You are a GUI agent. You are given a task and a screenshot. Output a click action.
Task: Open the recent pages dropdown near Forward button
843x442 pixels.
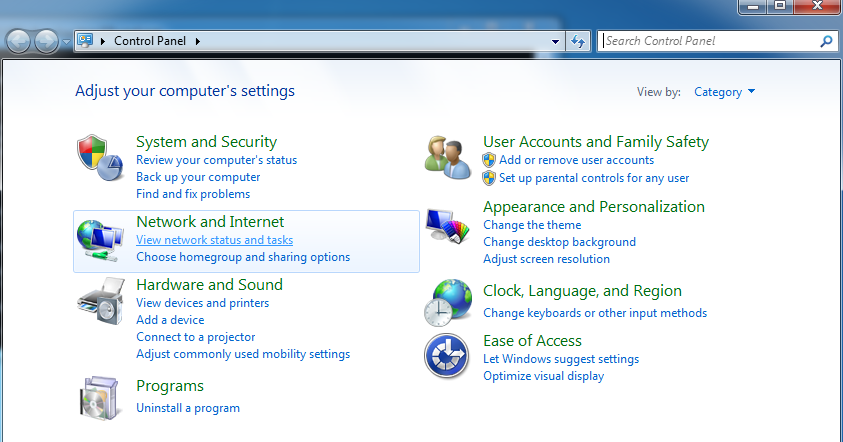tap(66, 41)
